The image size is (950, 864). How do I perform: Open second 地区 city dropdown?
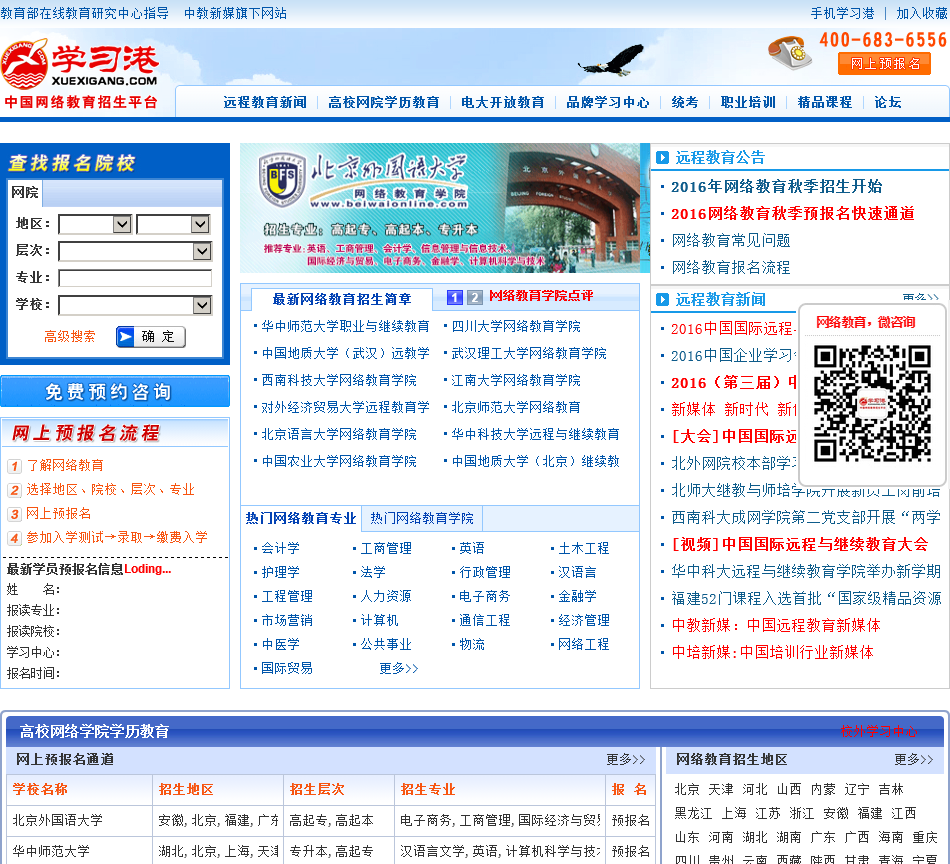pos(173,224)
